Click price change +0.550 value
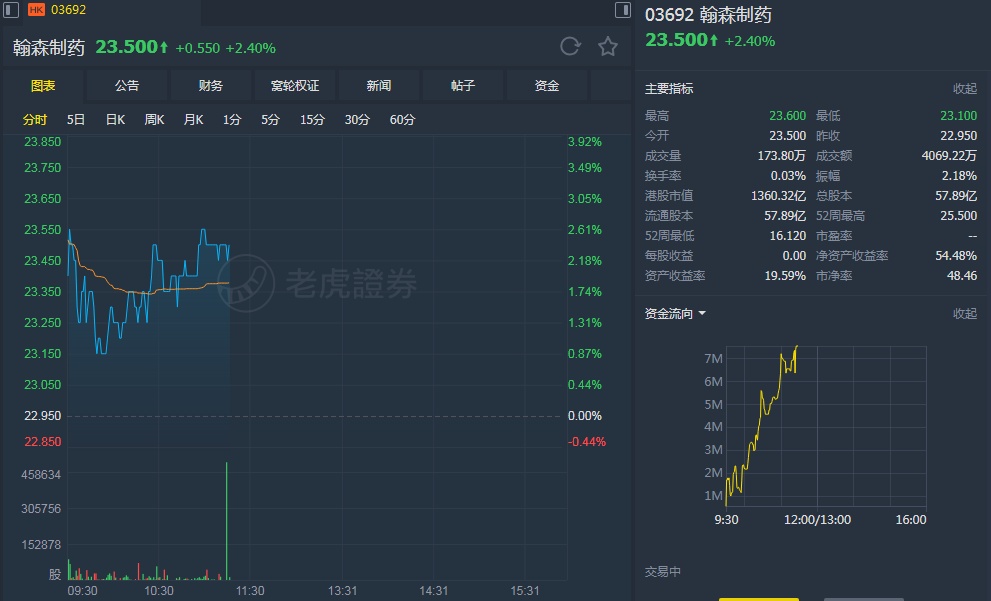 point(198,48)
